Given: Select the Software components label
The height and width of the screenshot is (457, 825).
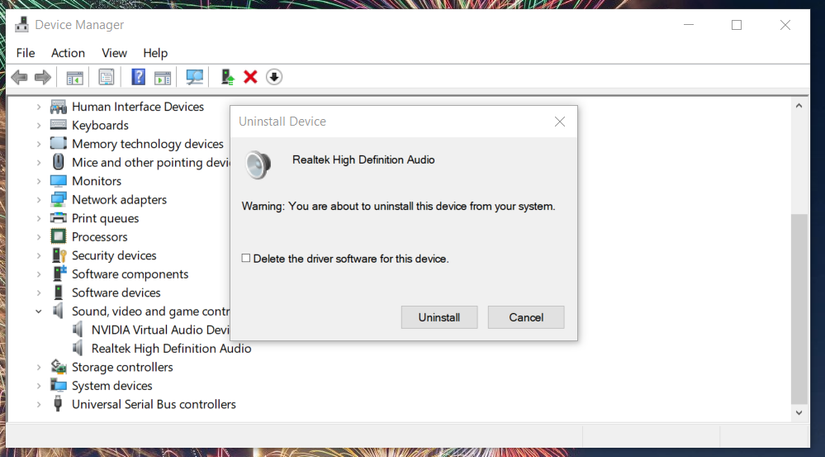Looking at the screenshot, I should (x=130, y=274).
